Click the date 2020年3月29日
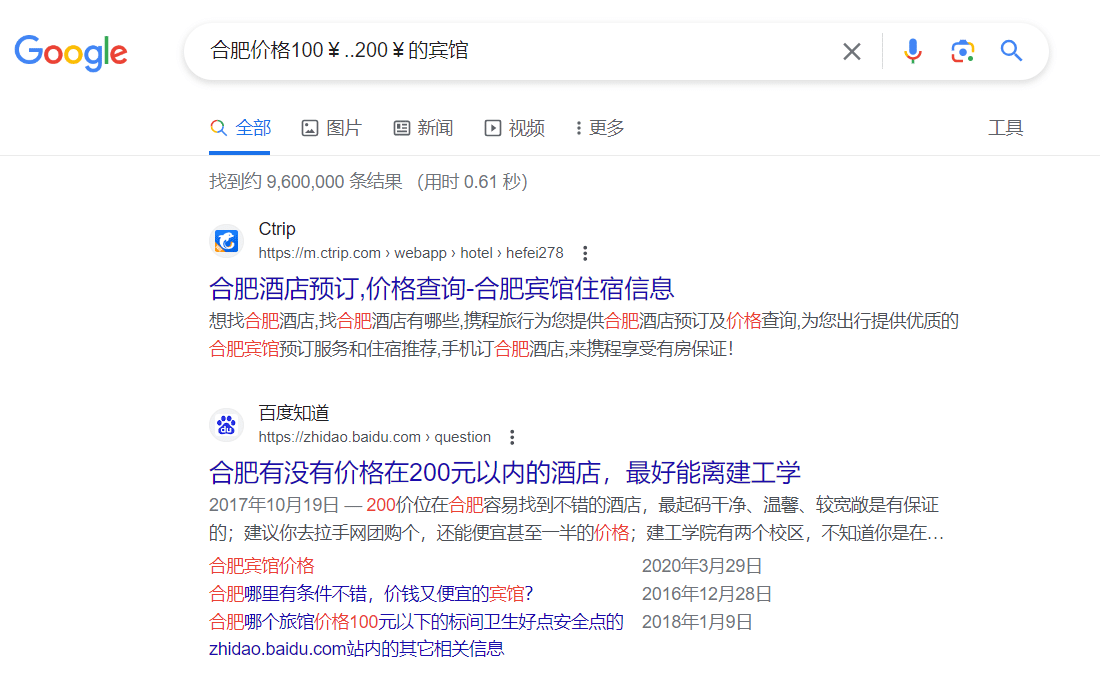This screenshot has width=1100, height=686. click(702, 566)
